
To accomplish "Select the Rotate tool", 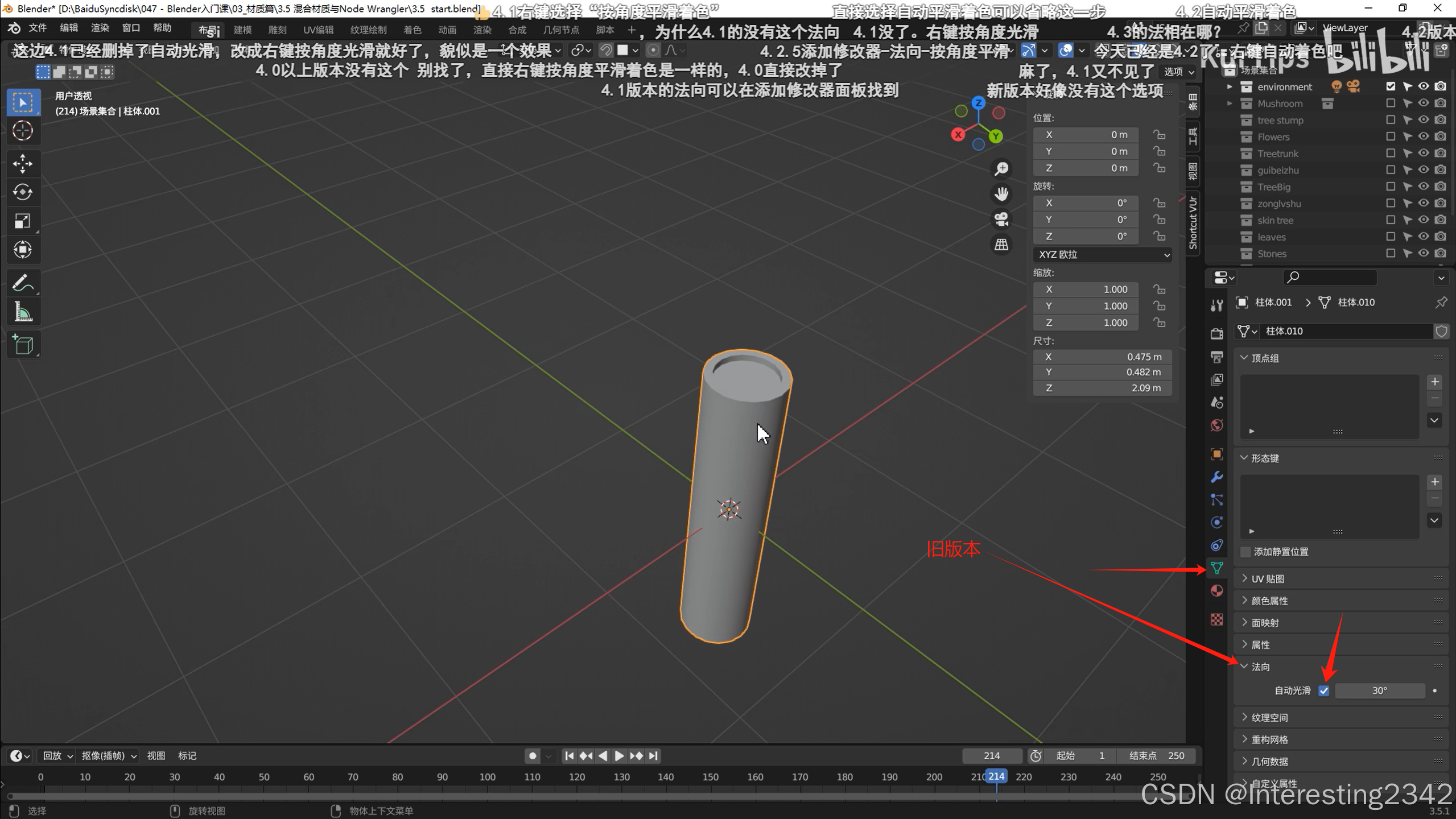I will click(x=23, y=192).
